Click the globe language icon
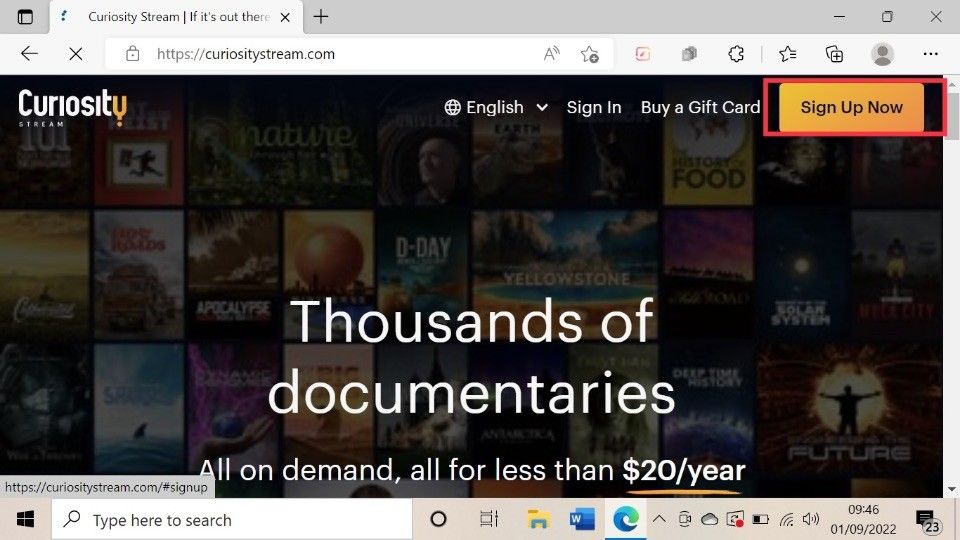 click(x=452, y=107)
